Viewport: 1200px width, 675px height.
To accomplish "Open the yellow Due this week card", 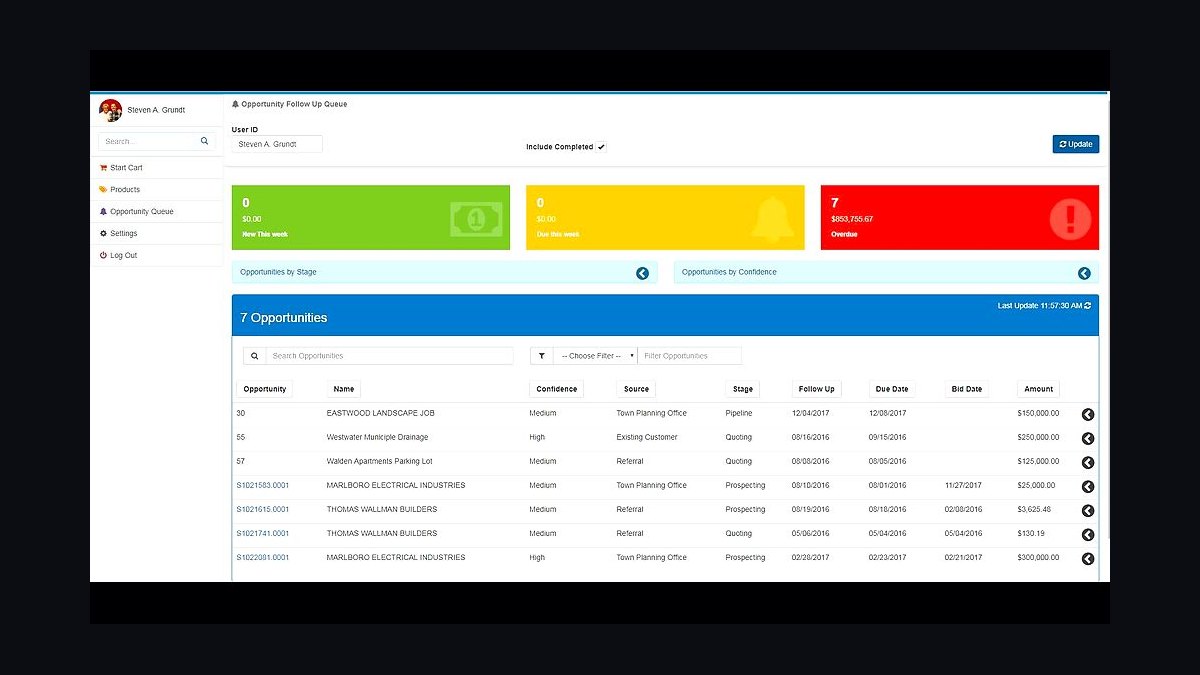I will tap(665, 217).
